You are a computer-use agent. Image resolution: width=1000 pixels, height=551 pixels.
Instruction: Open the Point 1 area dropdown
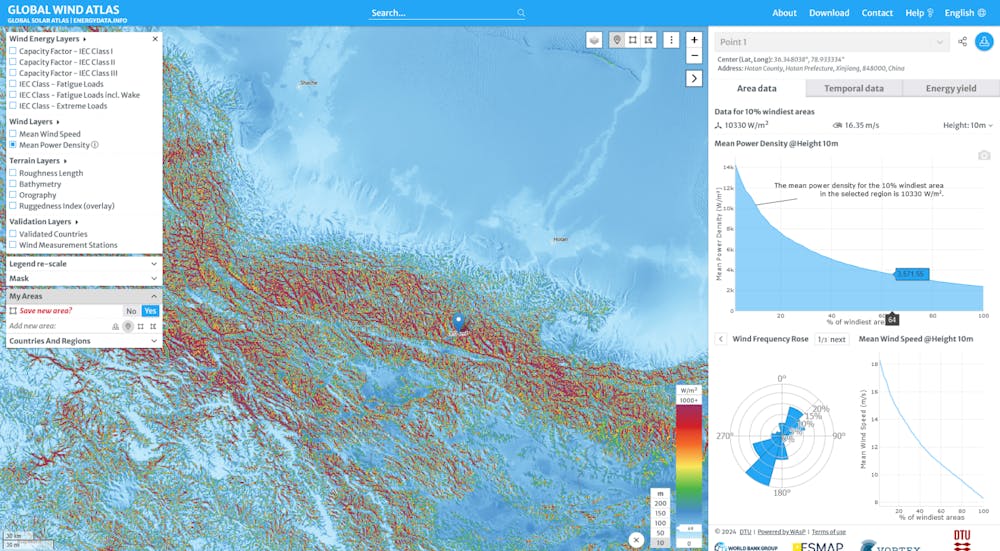point(832,42)
